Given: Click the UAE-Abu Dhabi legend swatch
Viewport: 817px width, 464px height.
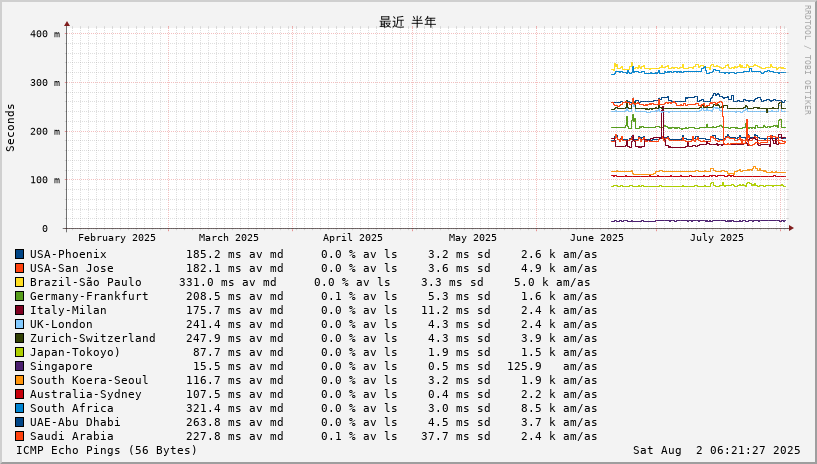Looking at the screenshot, I should click(19, 423).
